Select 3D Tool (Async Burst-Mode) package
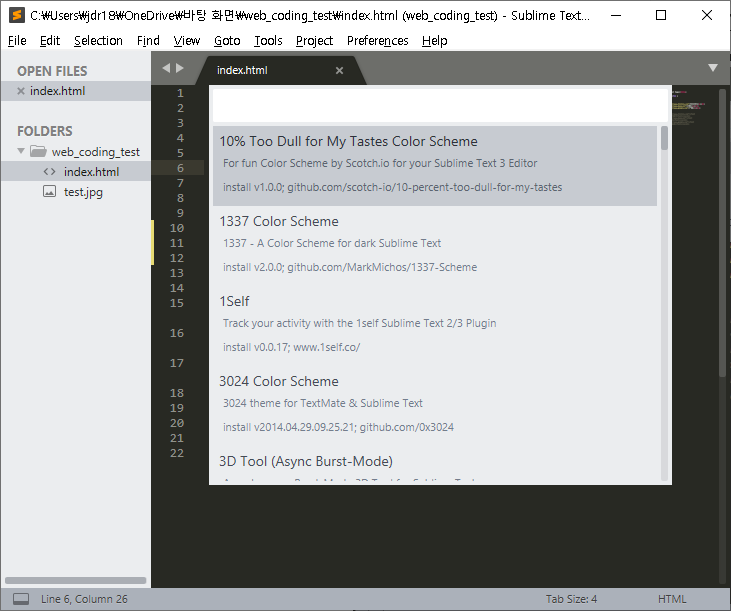This screenshot has height=611, width=731. pyautogui.click(x=435, y=464)
